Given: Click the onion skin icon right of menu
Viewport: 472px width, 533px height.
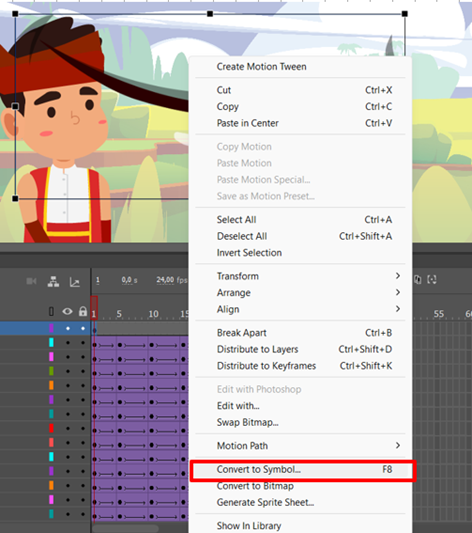Looking at the screenshot, I should [x=418, y=280].
